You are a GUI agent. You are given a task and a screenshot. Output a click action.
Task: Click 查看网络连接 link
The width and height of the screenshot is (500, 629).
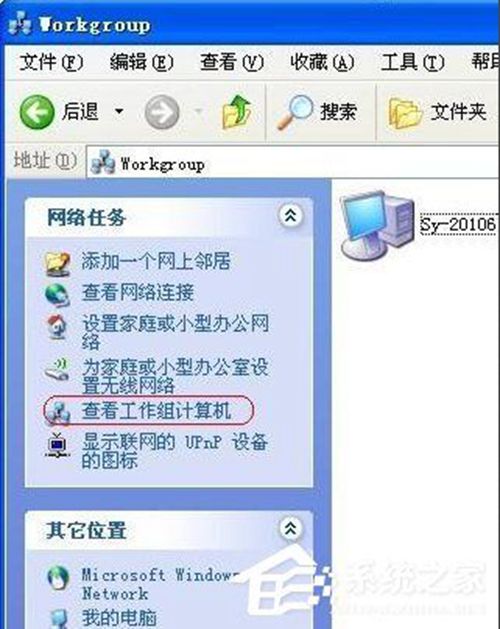pos(138,292)
